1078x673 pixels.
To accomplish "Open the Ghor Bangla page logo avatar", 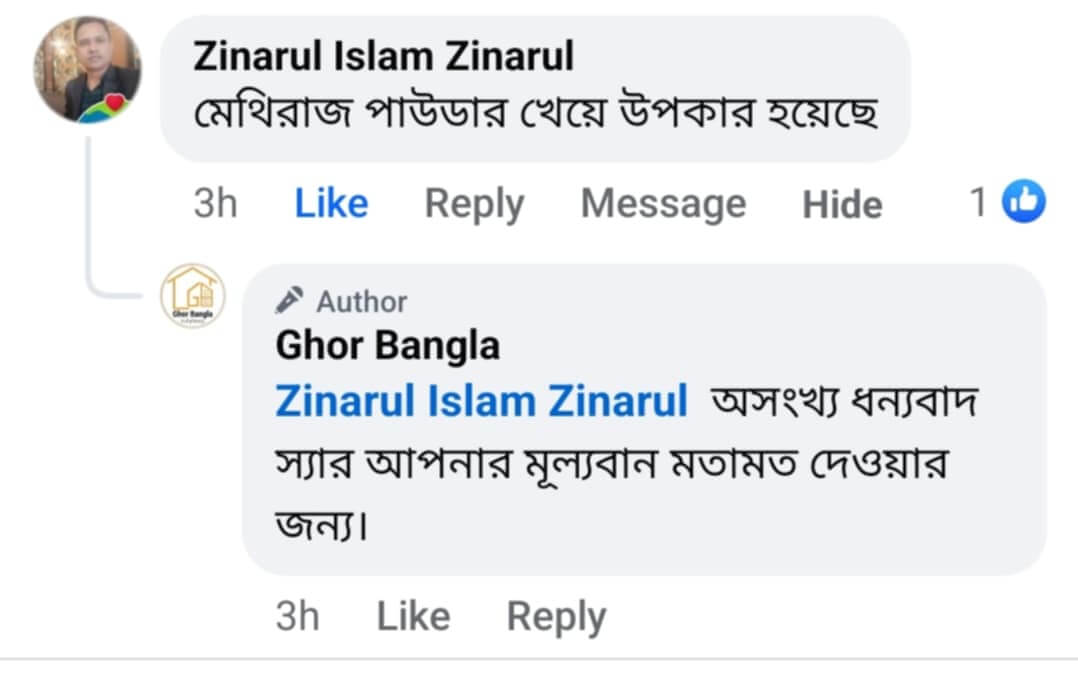I will coord(193,298).
